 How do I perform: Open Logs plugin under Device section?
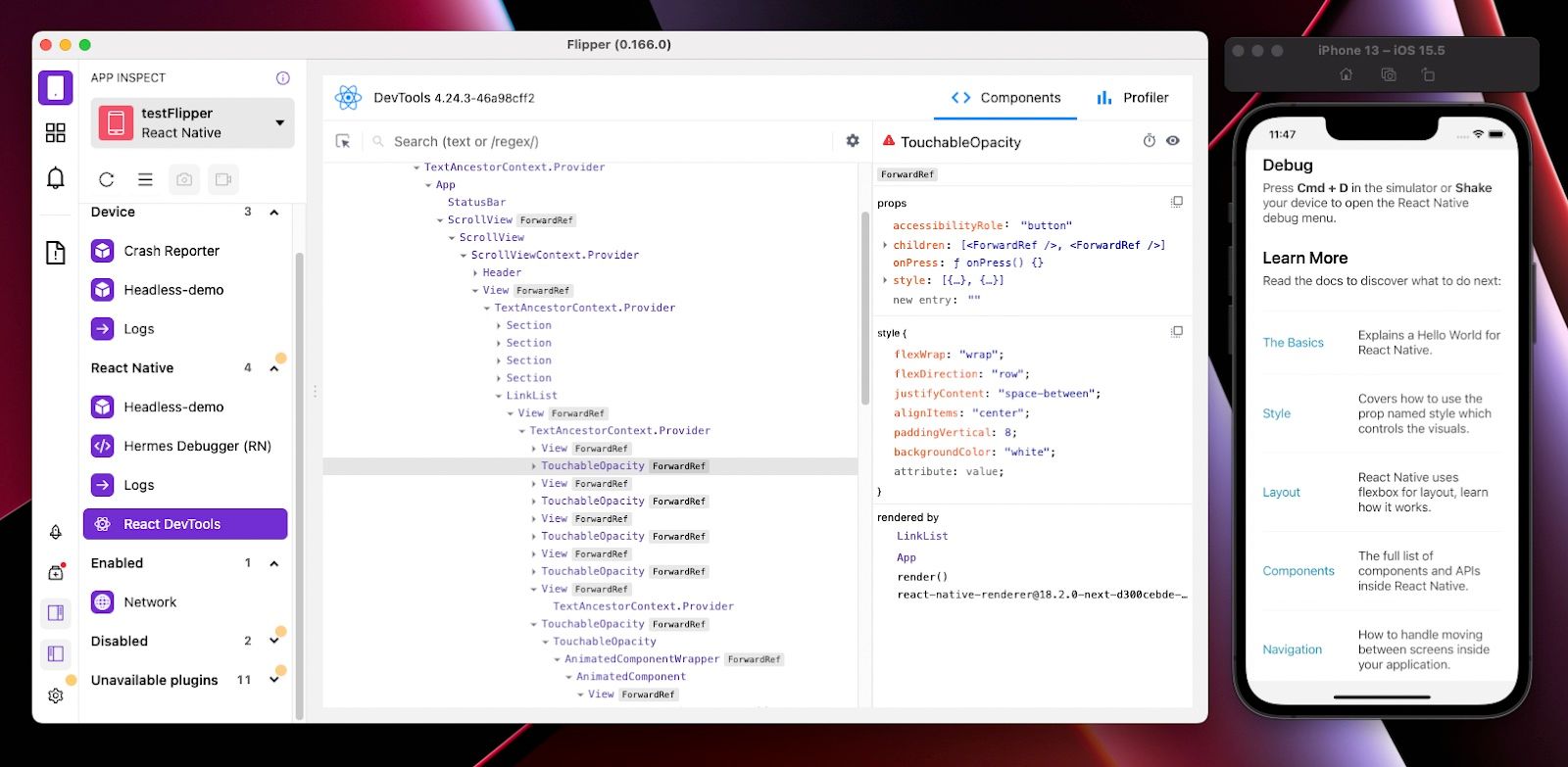185,329
